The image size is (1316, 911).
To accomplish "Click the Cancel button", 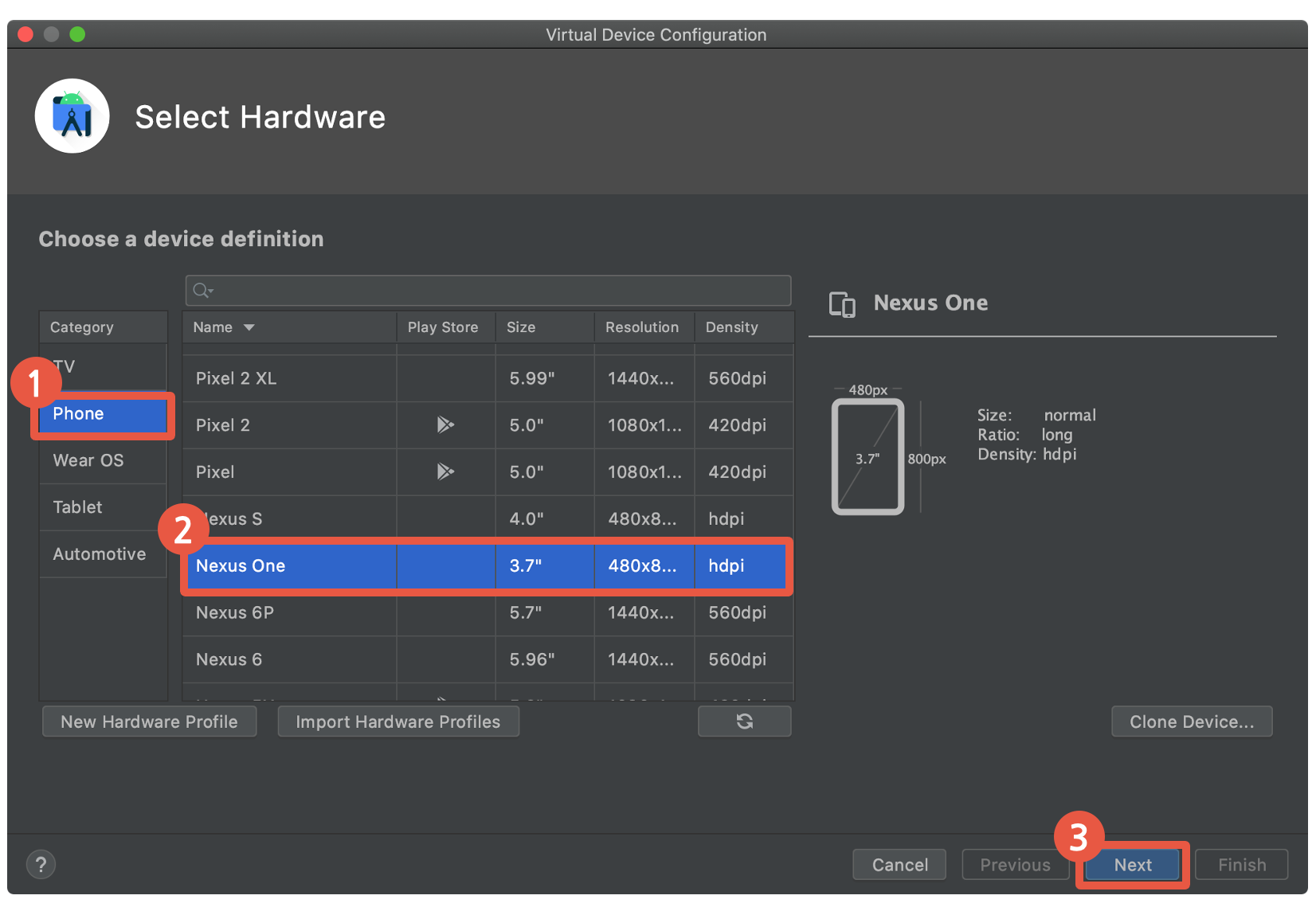I will 899,865.
